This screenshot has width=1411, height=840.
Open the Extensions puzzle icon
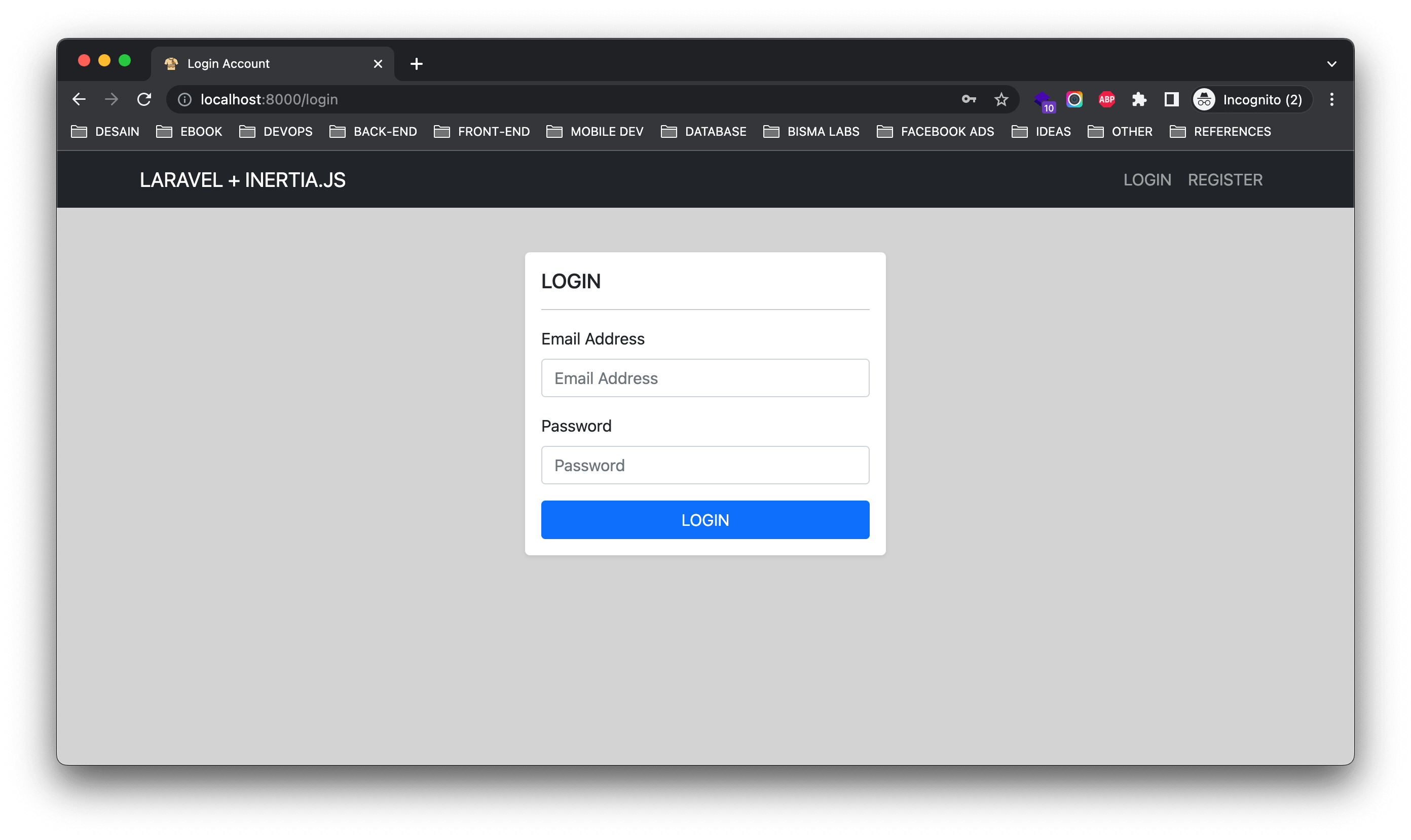(1139, 100)
